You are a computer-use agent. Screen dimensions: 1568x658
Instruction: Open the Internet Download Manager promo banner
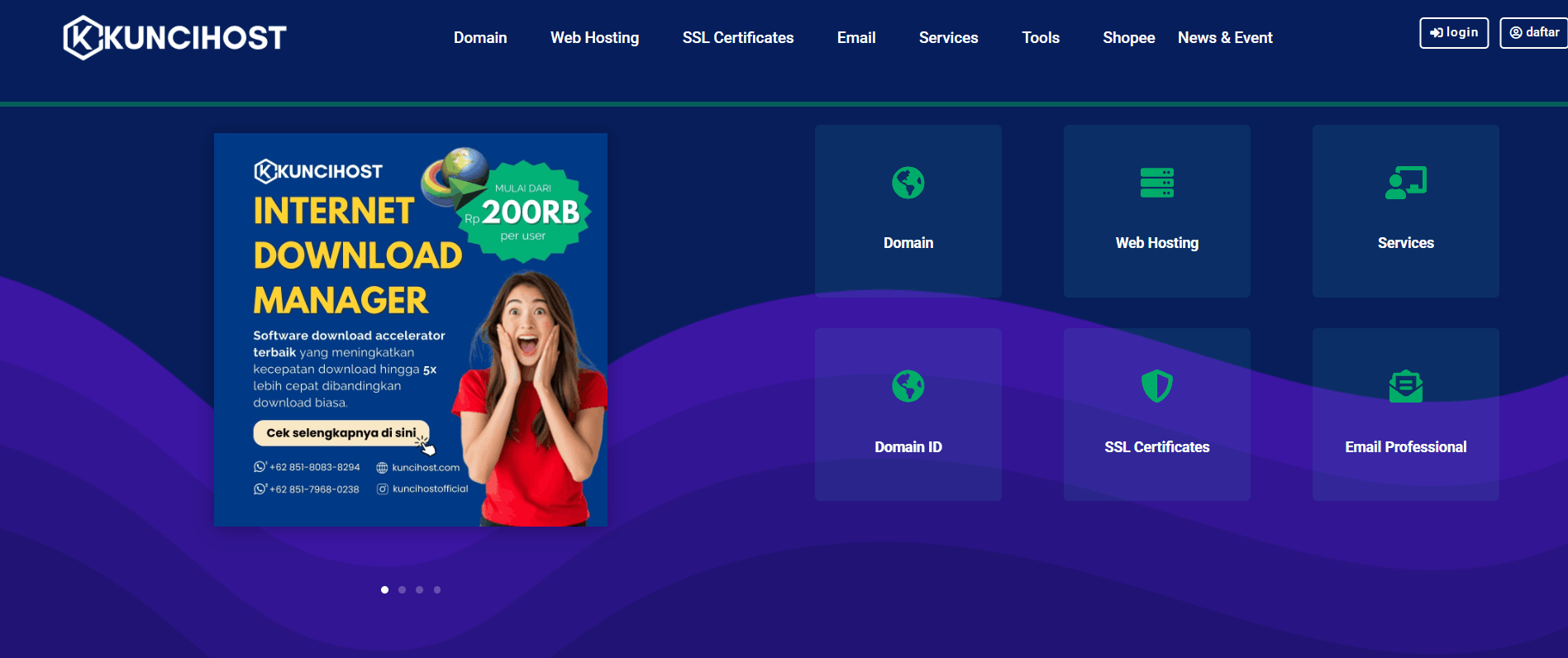(x=410, y=330)
